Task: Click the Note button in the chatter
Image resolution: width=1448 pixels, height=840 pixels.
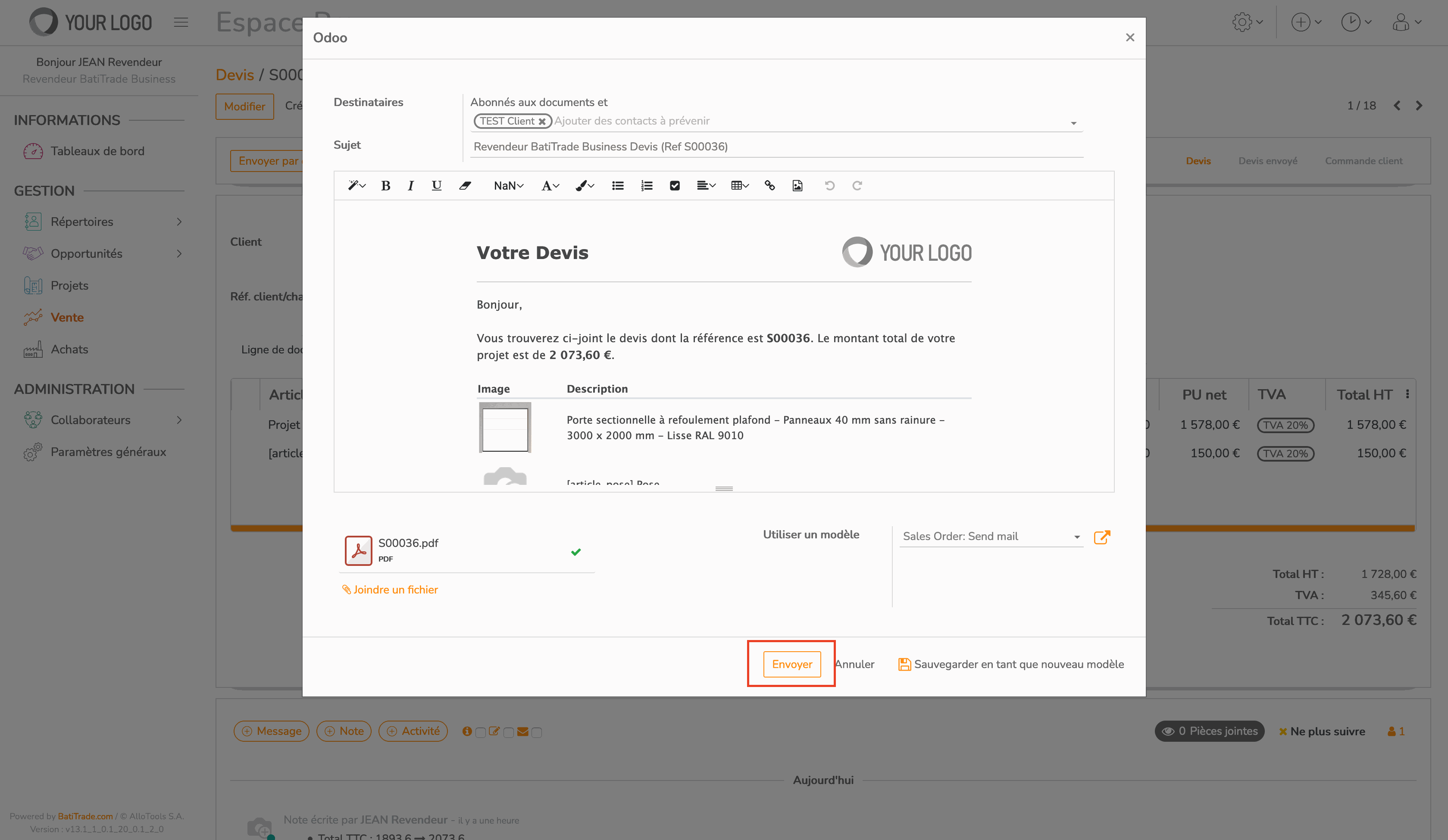Action: (x=344, y=731)
